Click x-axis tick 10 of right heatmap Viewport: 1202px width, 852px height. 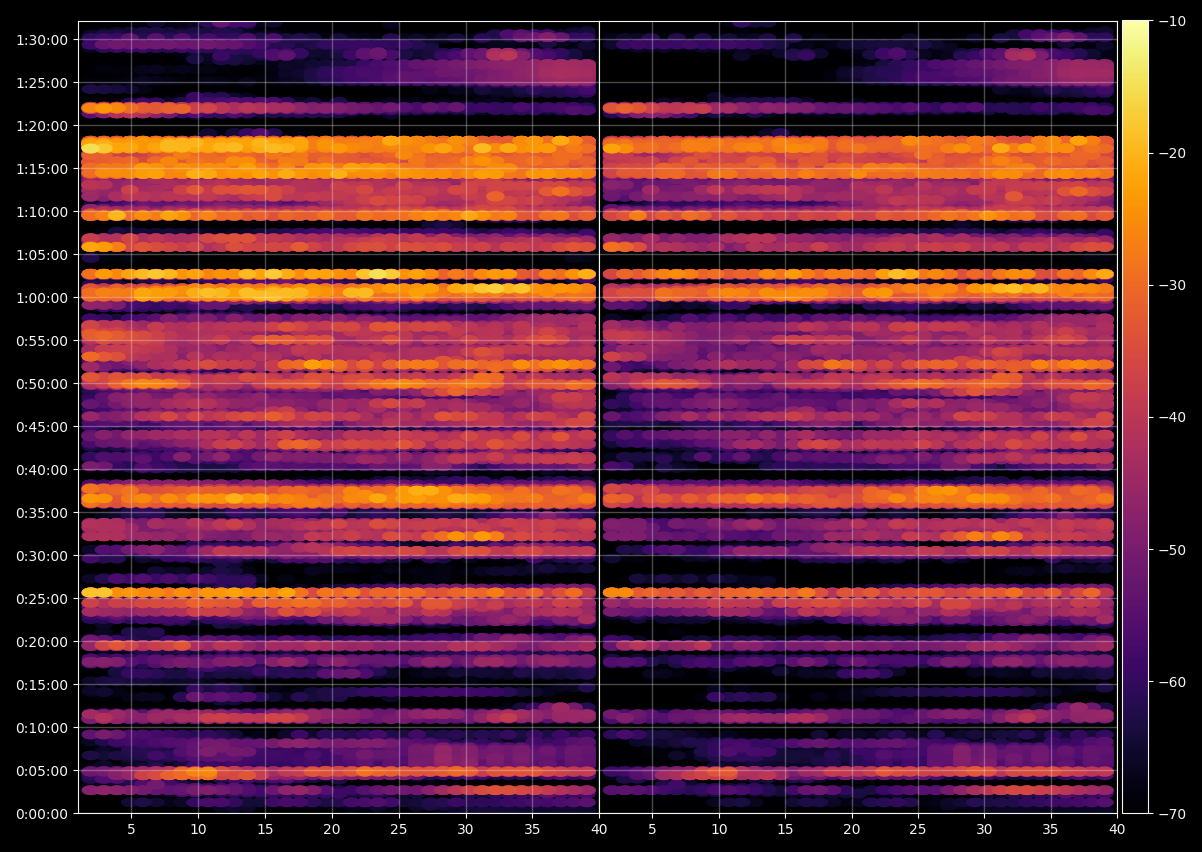[x=718, y=830]
